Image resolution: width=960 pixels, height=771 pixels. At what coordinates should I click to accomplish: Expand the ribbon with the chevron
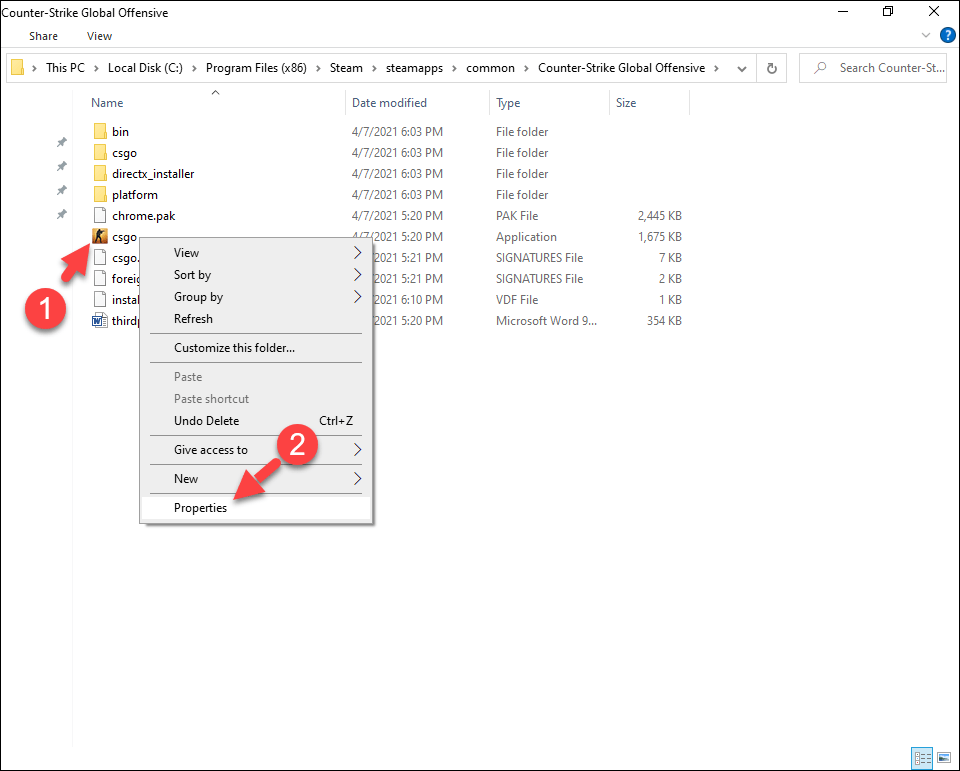coord(926,36)
